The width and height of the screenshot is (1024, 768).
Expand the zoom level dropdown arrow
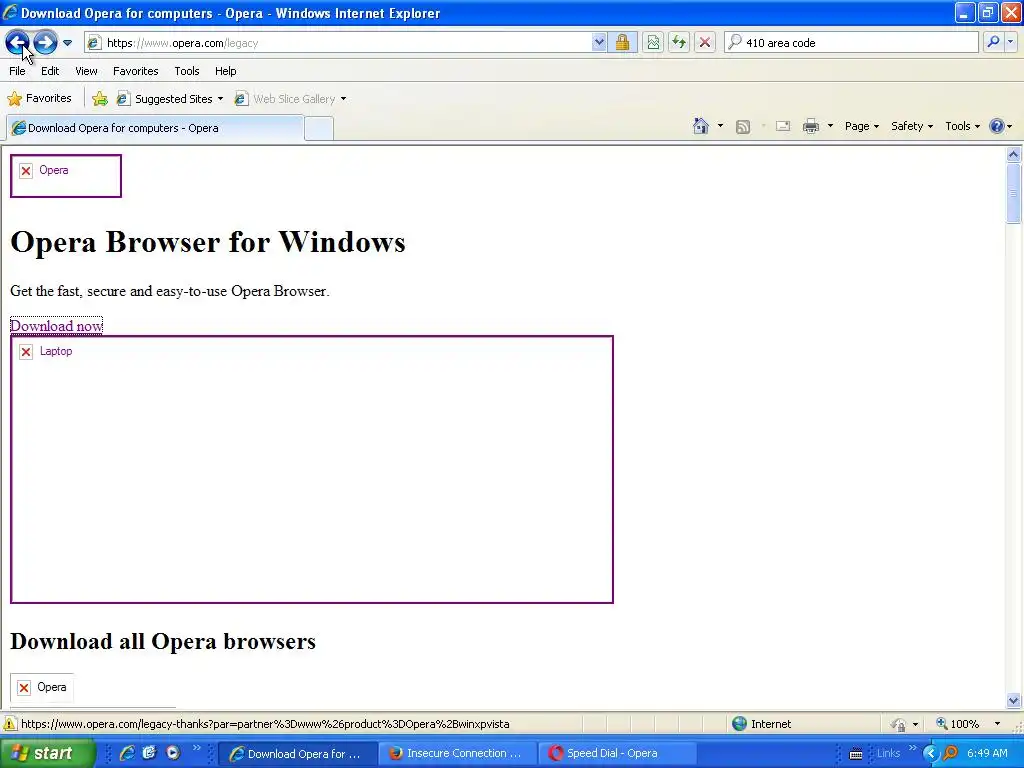[997, 724]
